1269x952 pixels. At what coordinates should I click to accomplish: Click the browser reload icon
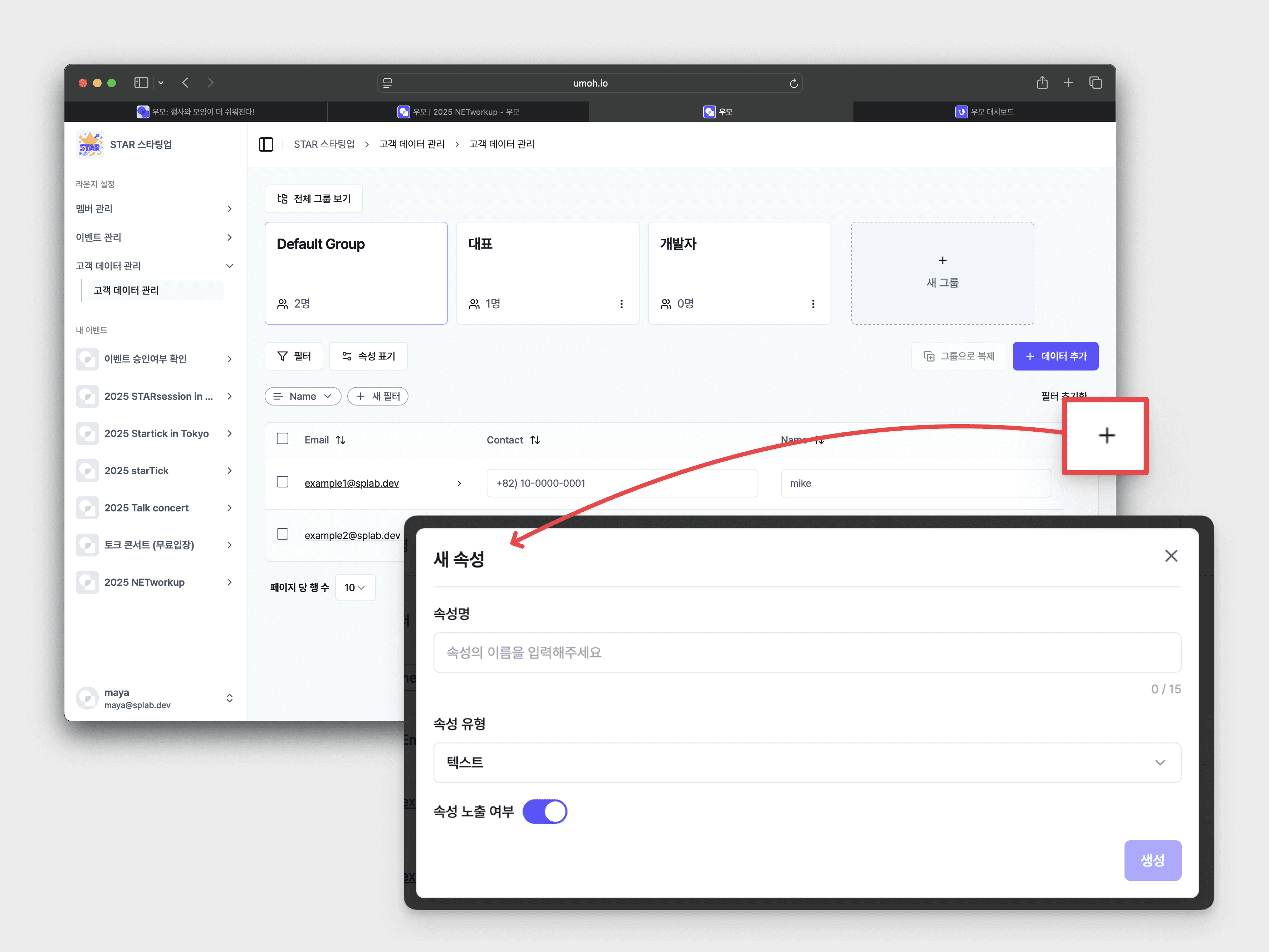[x=793, y=83]
